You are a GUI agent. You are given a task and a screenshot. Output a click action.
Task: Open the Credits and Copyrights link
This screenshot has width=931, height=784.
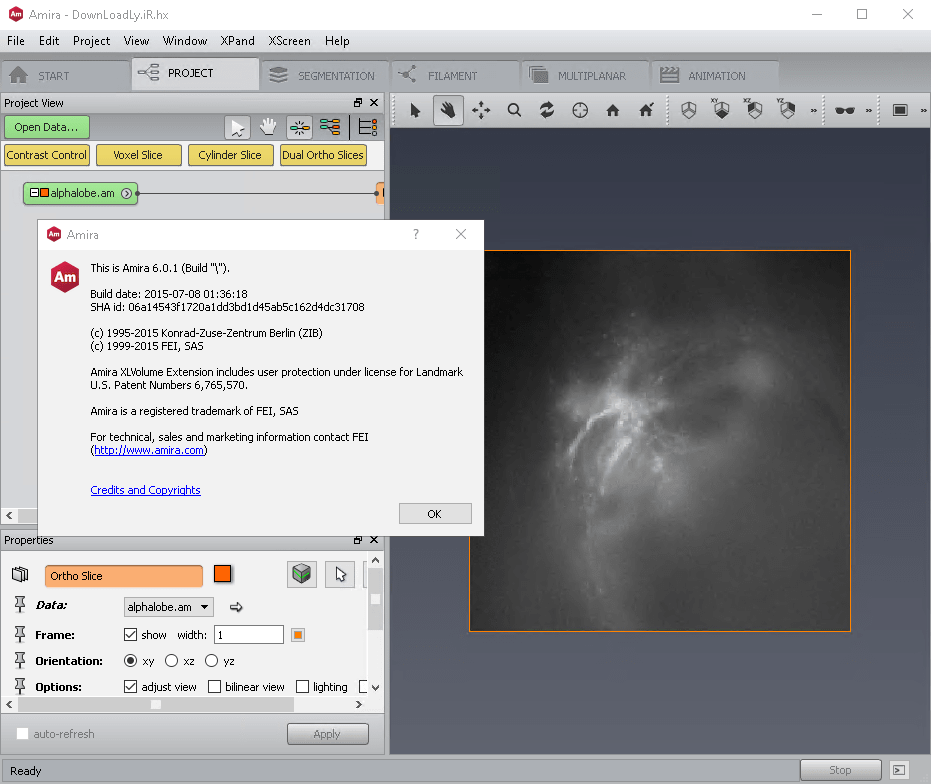point(145,490)
